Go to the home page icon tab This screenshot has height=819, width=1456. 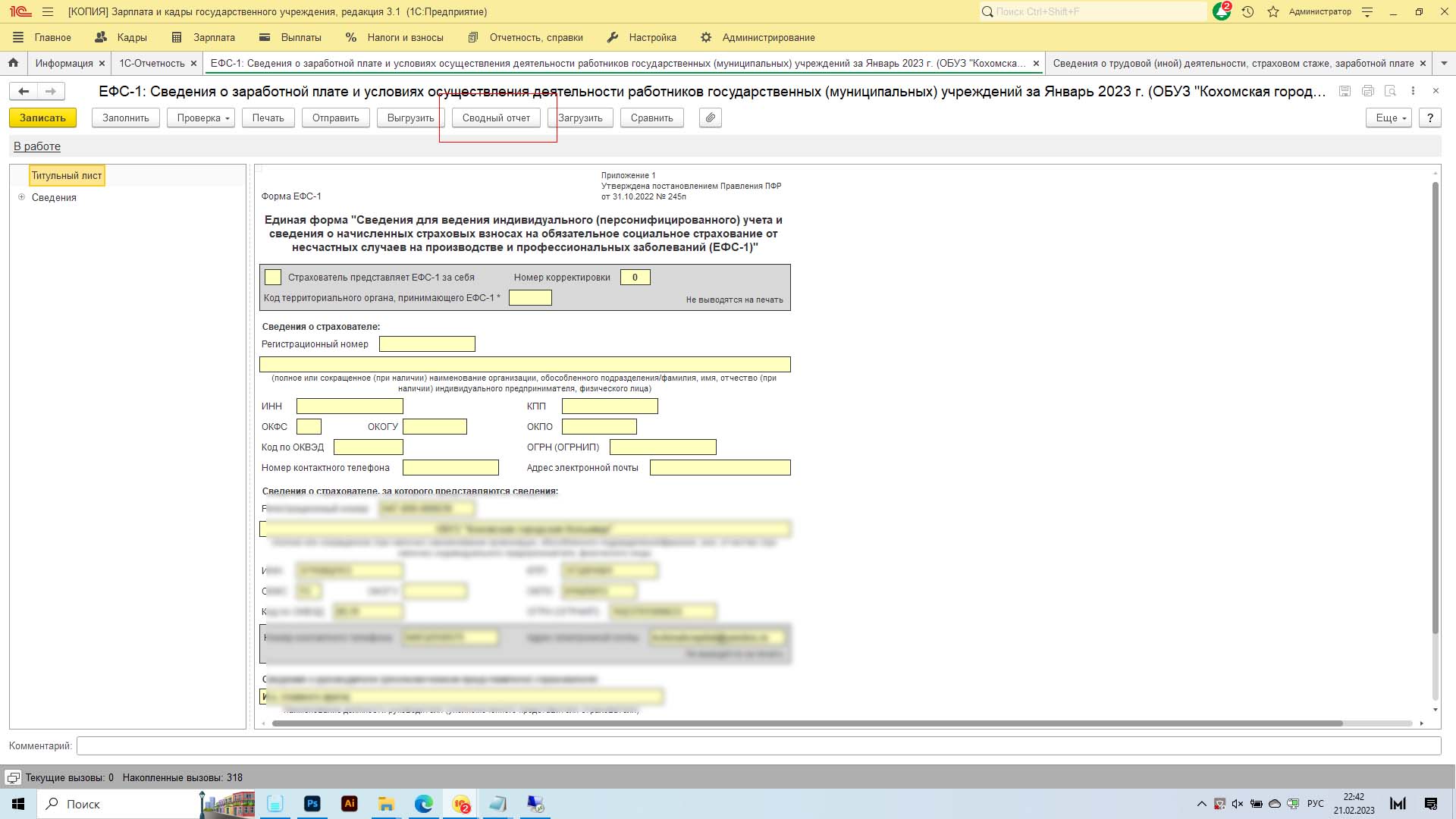pyautogui.click(x=13, y=63)
